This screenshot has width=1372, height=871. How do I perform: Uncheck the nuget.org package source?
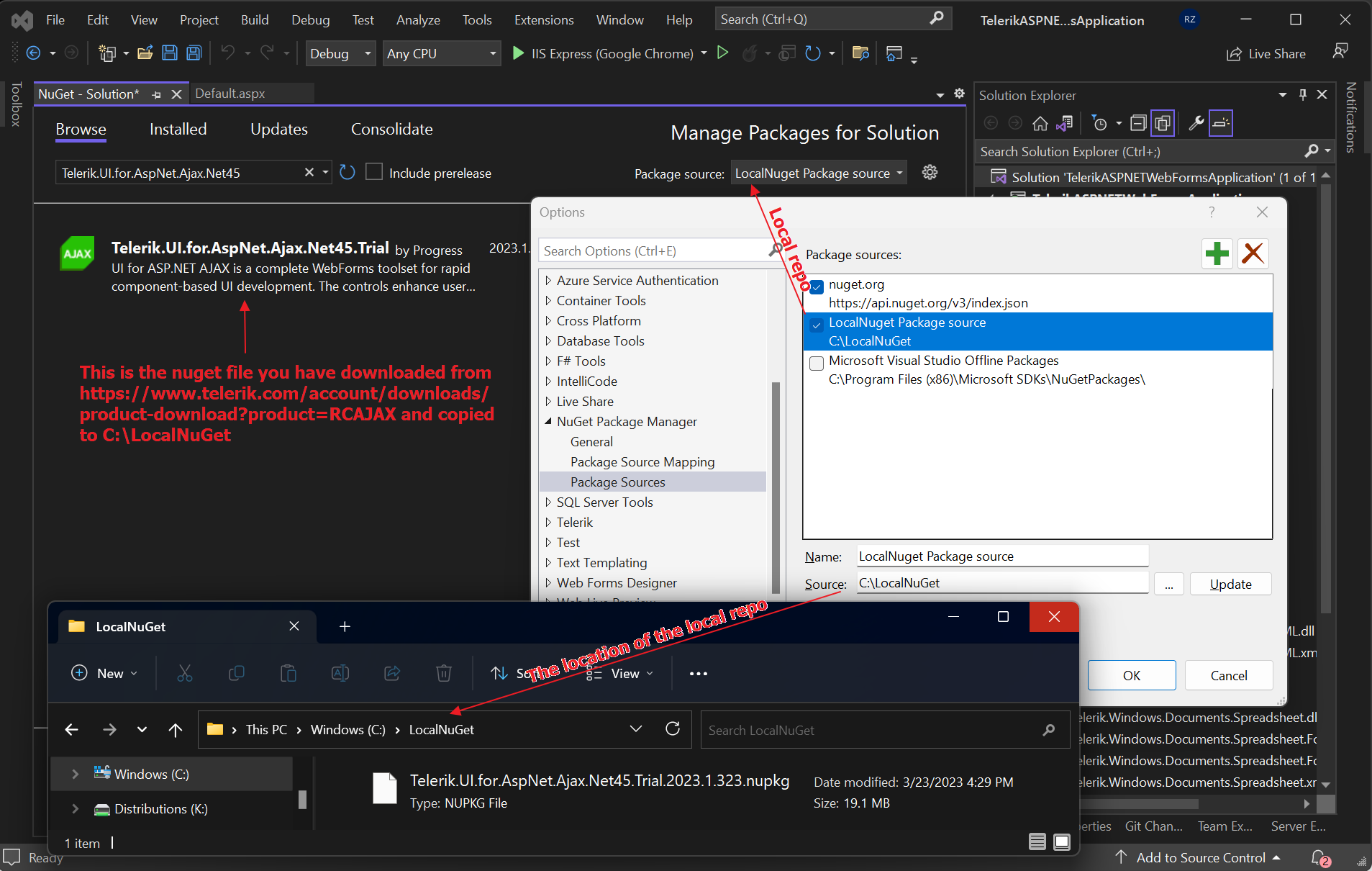pos(817,287)
